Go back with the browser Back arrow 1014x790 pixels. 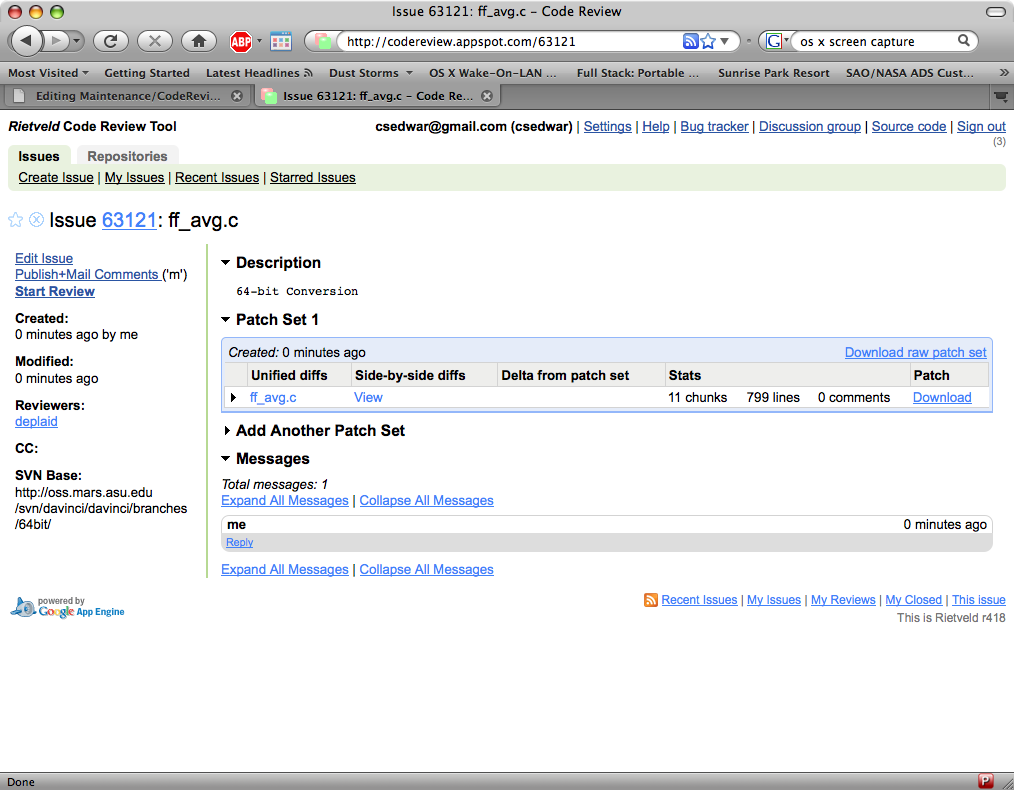[27, 41]
